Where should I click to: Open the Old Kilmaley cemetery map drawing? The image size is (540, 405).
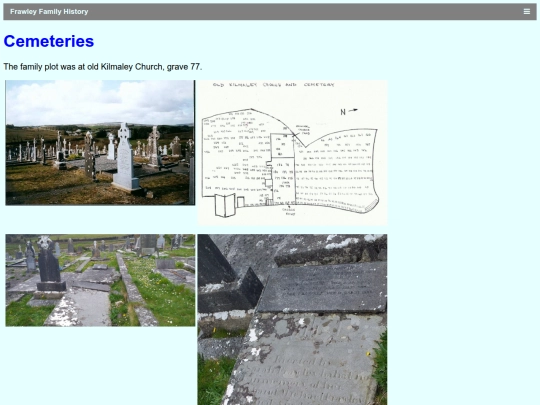(292, 153)
